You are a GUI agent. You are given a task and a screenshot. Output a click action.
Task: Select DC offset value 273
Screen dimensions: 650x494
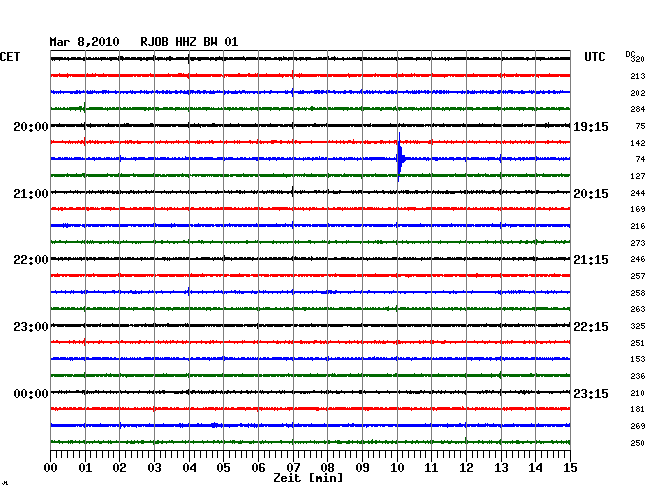638,243
